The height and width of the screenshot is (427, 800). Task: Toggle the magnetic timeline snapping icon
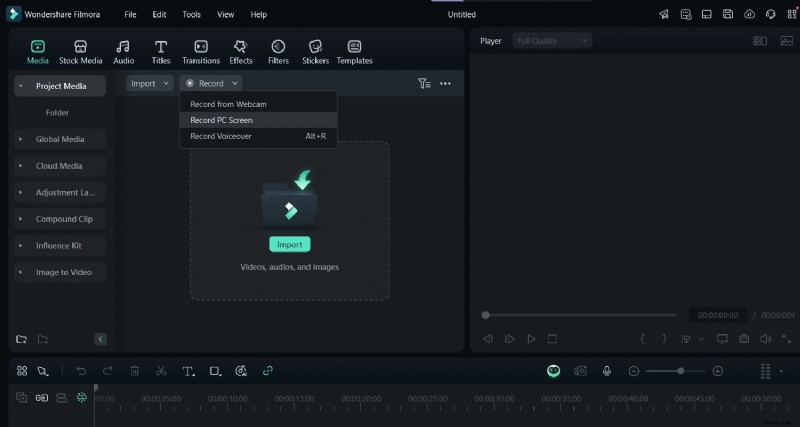click(80, 397)
